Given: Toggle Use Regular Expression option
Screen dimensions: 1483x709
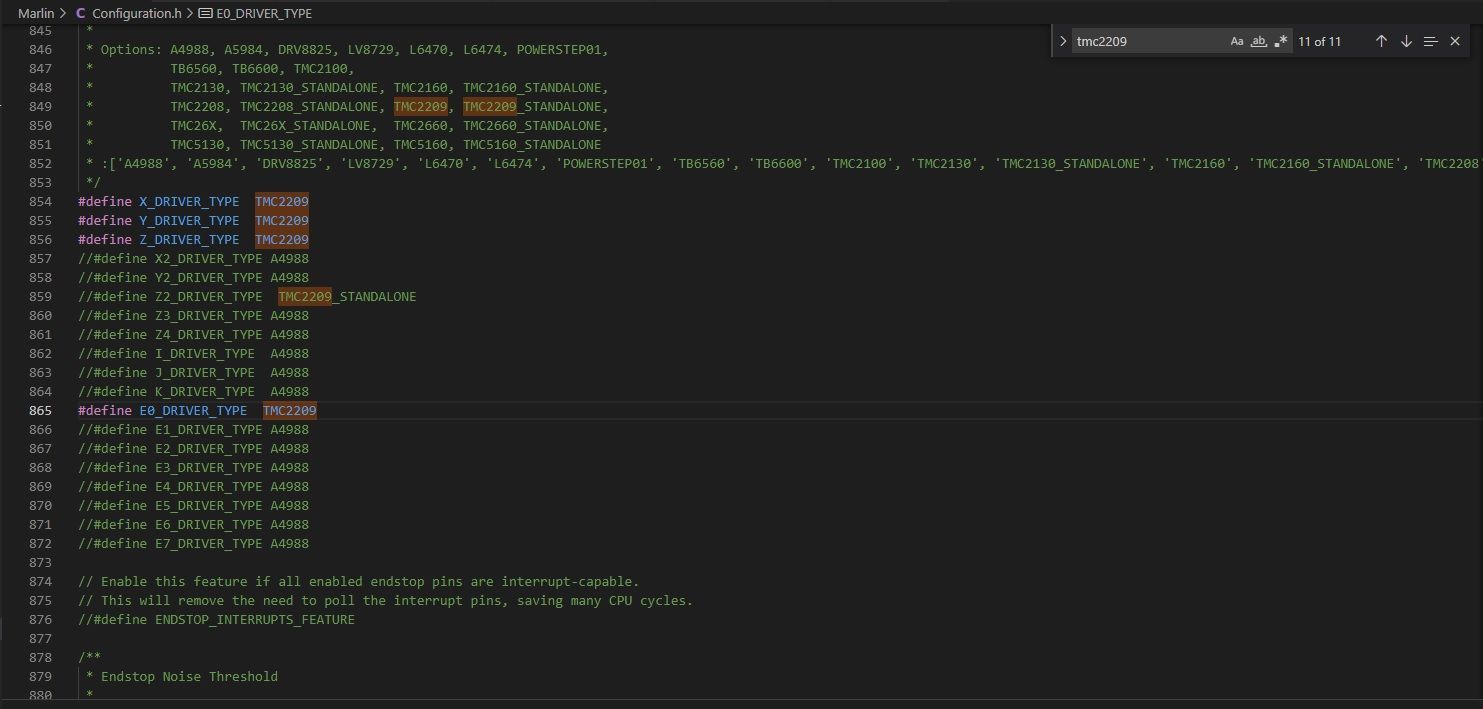Looking at the screenshot, I should (1281, 41).
